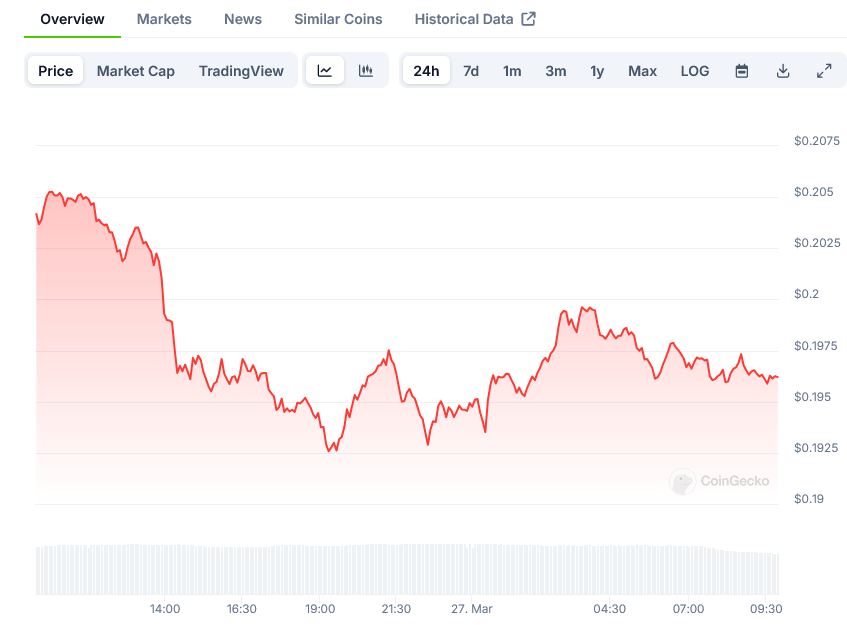Switch to the line chart view icon
847x625 pixels.
click(325, 71)
